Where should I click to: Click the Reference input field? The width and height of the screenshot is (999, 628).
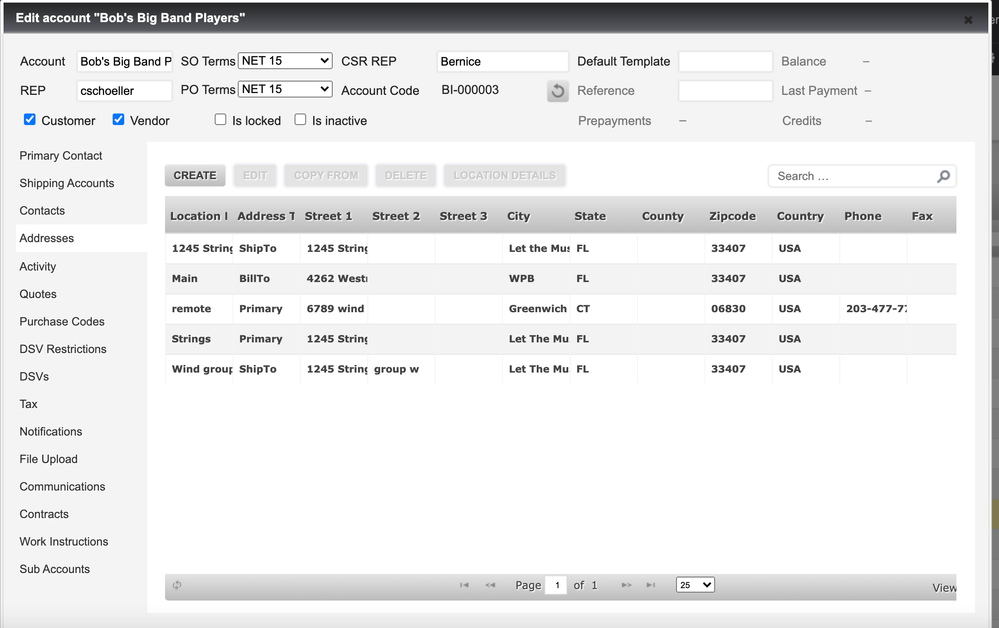tap(726, 90)
